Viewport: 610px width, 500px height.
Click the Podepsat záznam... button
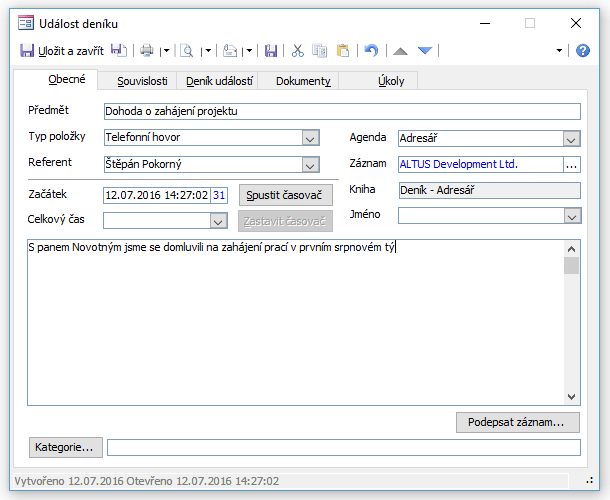[x=518, y=422]
